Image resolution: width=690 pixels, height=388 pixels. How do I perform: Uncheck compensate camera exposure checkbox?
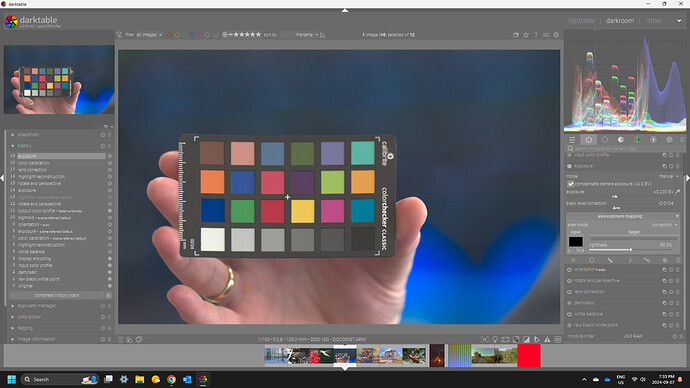(x=570, y=184)
